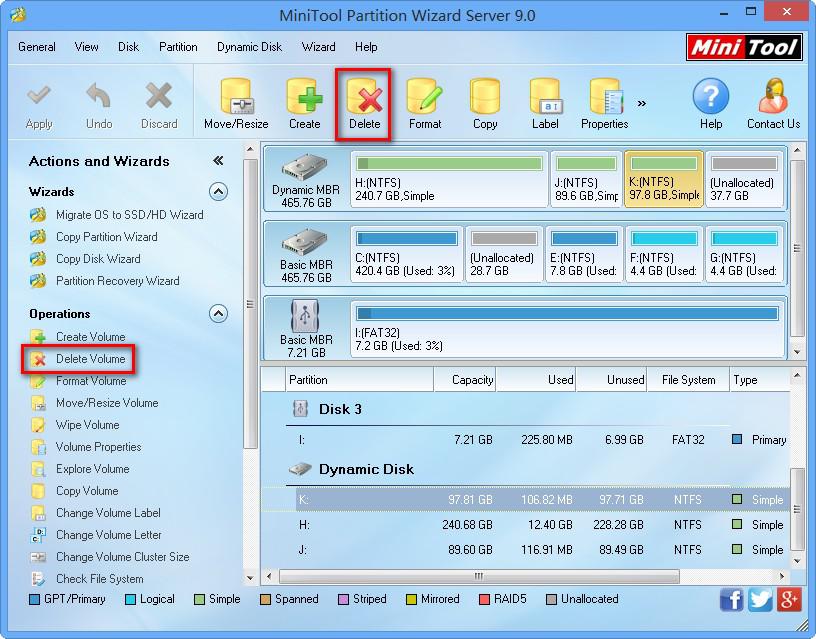
Task: Open the Disk menu
Action: pos(128,47)
